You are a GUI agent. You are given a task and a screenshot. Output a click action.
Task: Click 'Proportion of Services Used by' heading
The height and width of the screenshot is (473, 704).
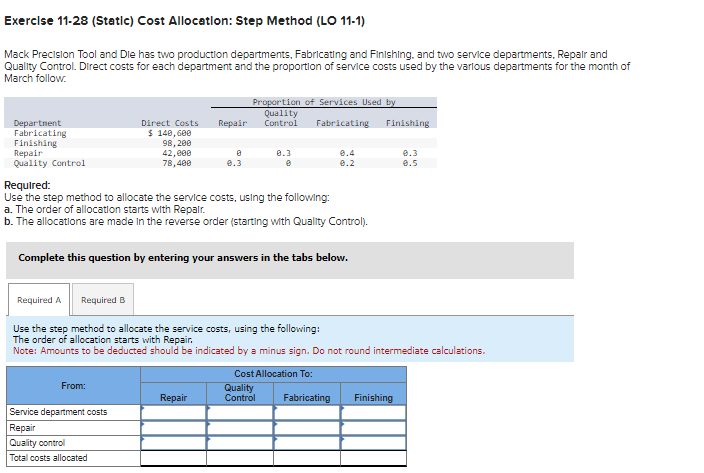click(324, 102)
